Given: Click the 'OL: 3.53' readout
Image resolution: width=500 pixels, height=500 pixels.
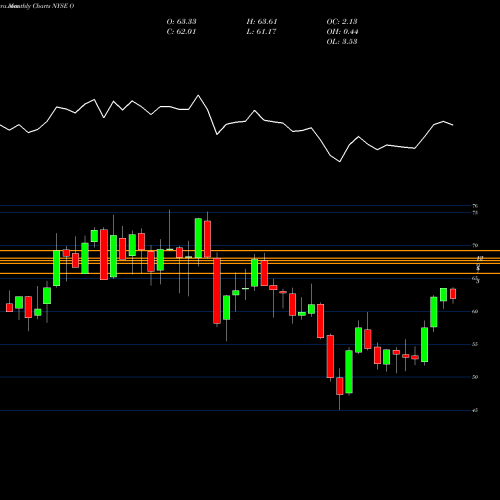Looking at the screenshot, I should point(342,42).
